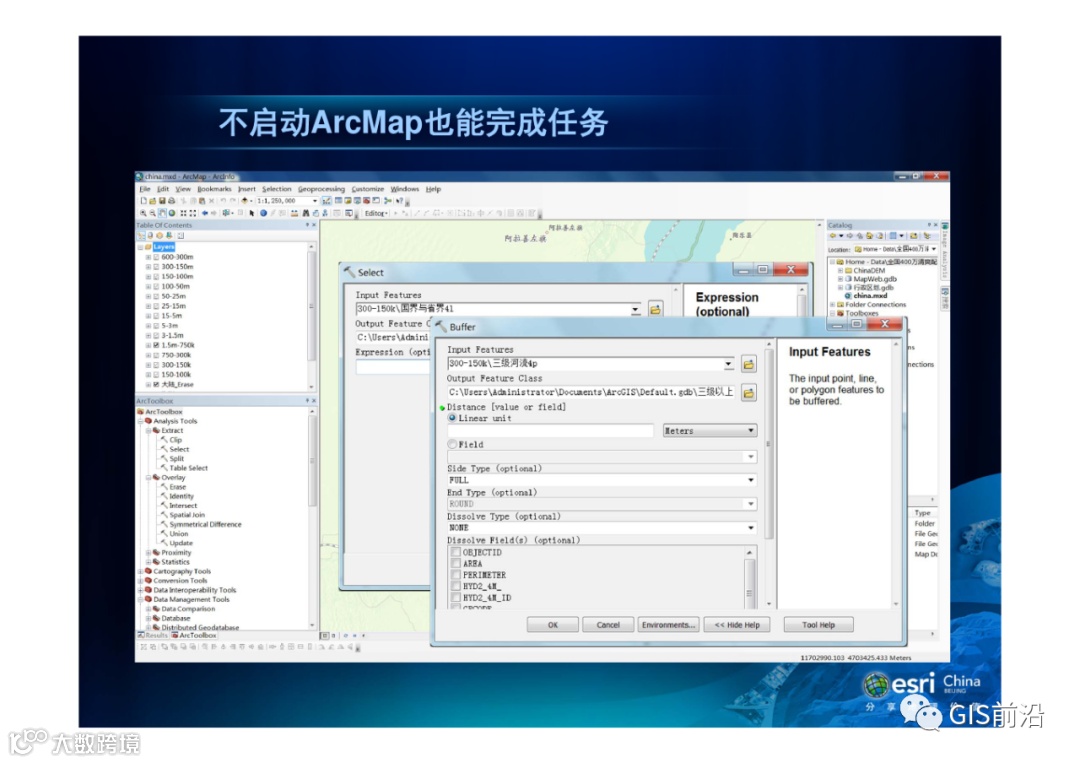
Task: Open the Bookmarks menu
Action: click(214, 189)
